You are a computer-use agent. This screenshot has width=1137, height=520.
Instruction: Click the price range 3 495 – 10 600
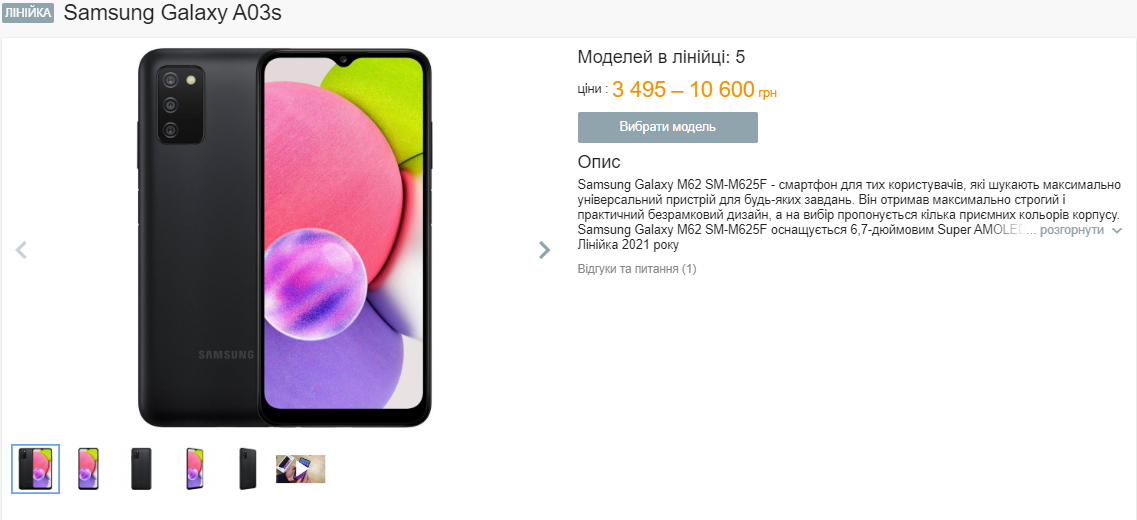[683, 90]
